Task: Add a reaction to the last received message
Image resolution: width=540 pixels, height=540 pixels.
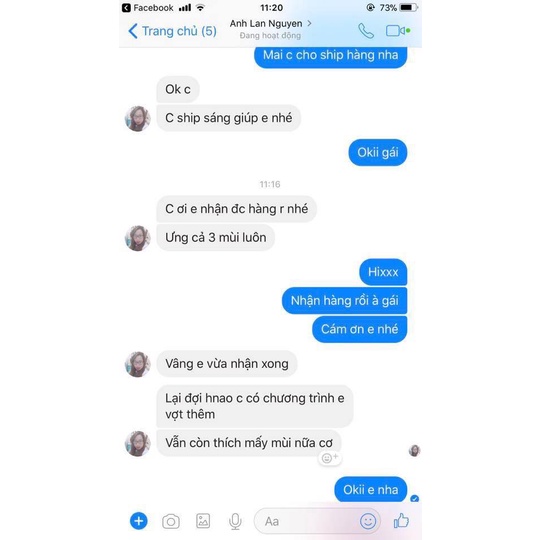Action: [330, 458]
